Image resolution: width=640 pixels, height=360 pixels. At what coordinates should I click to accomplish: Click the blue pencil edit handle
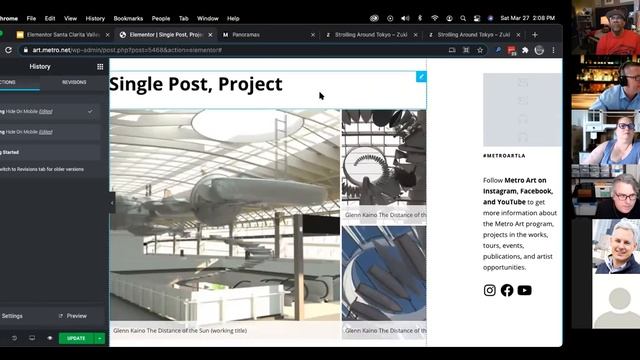[x=421, y=76]
